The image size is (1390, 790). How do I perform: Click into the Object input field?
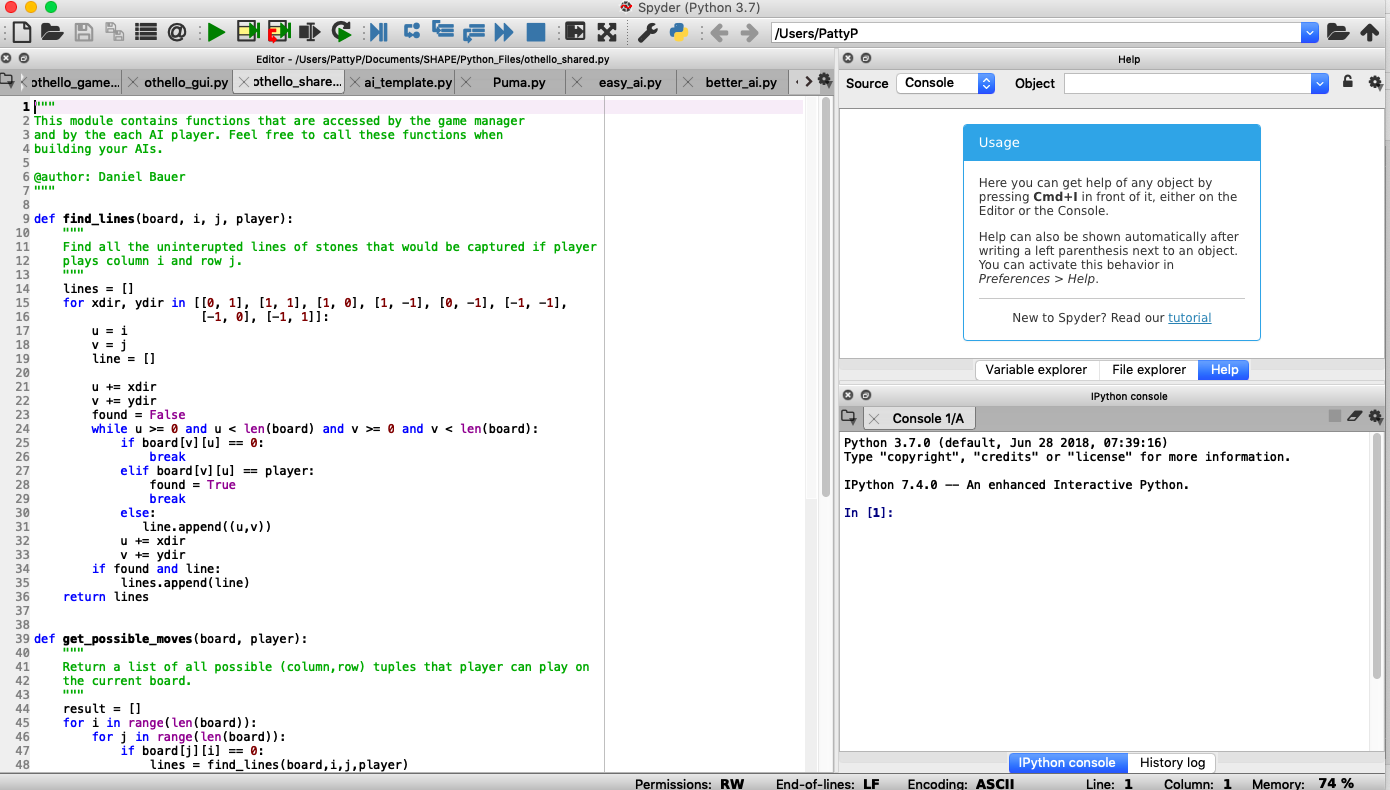coord(1186,83)
